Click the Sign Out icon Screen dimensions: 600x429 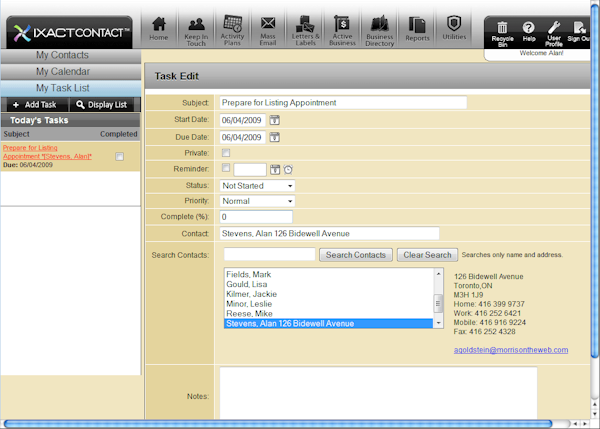tap(579, 31)
